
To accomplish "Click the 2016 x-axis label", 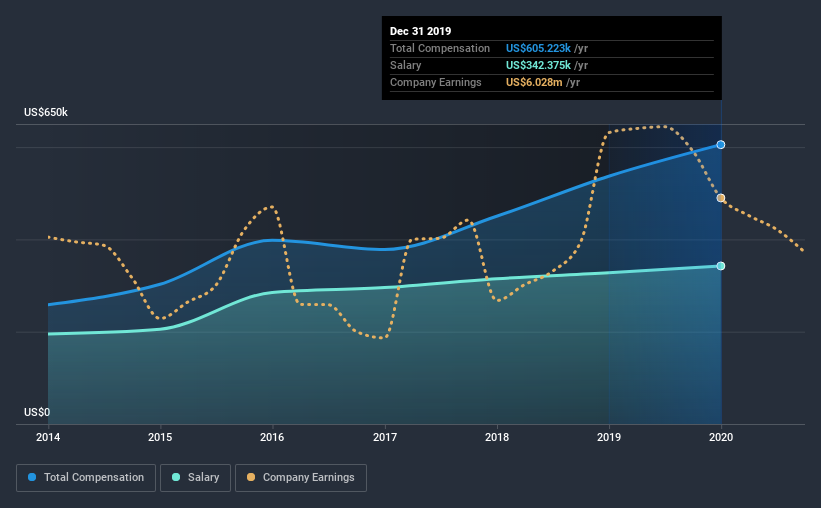I will coord(272,437).
